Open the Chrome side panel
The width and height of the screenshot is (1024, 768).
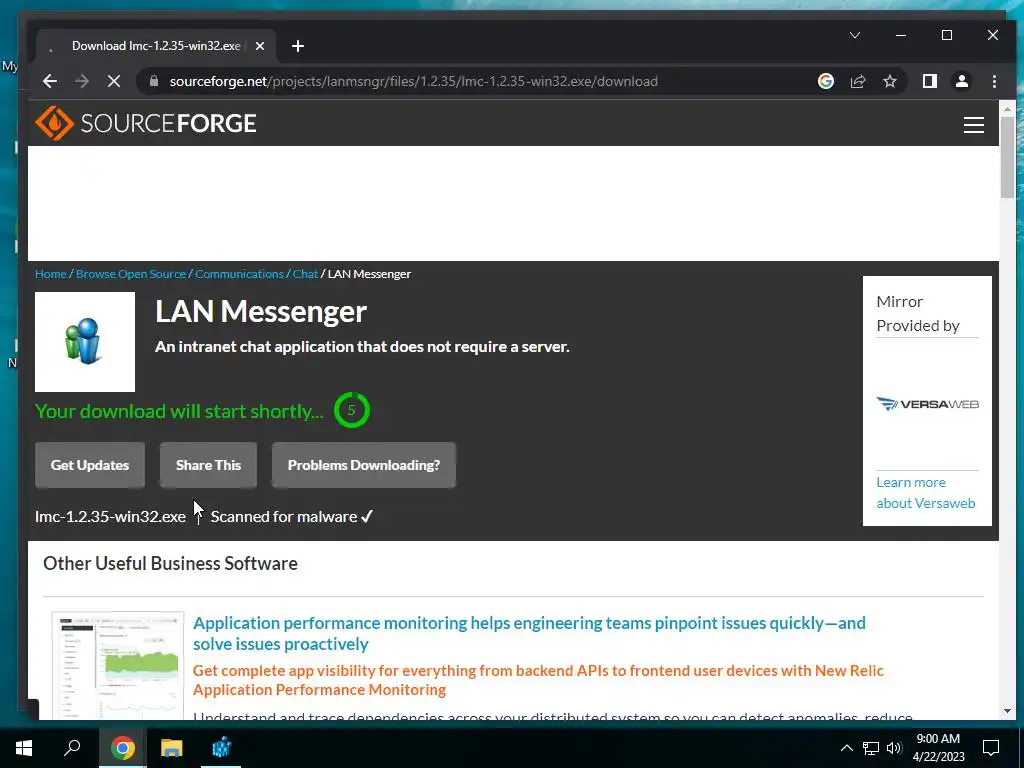pos(929,81)
